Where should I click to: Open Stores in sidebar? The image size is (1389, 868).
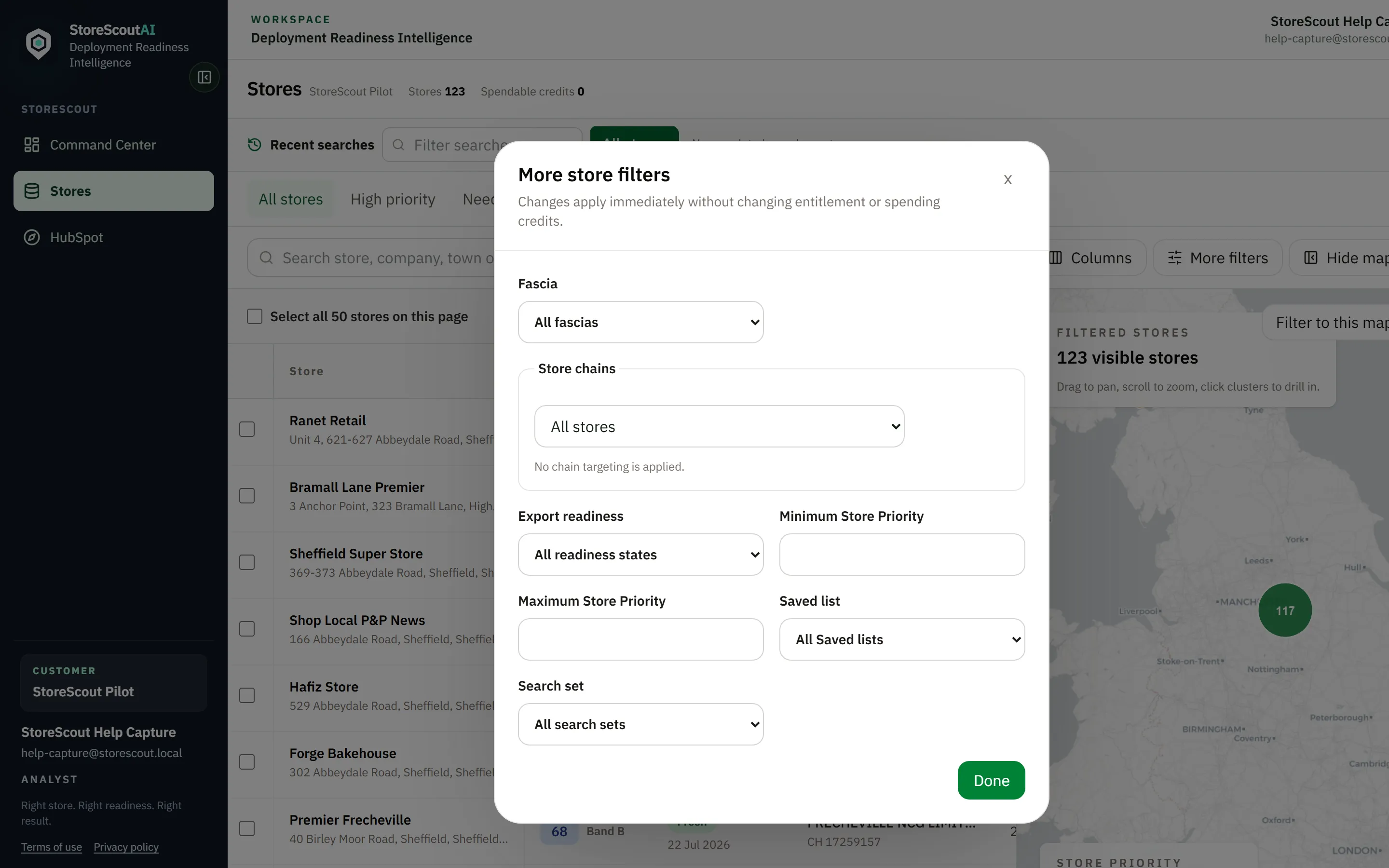coord(114,190)
